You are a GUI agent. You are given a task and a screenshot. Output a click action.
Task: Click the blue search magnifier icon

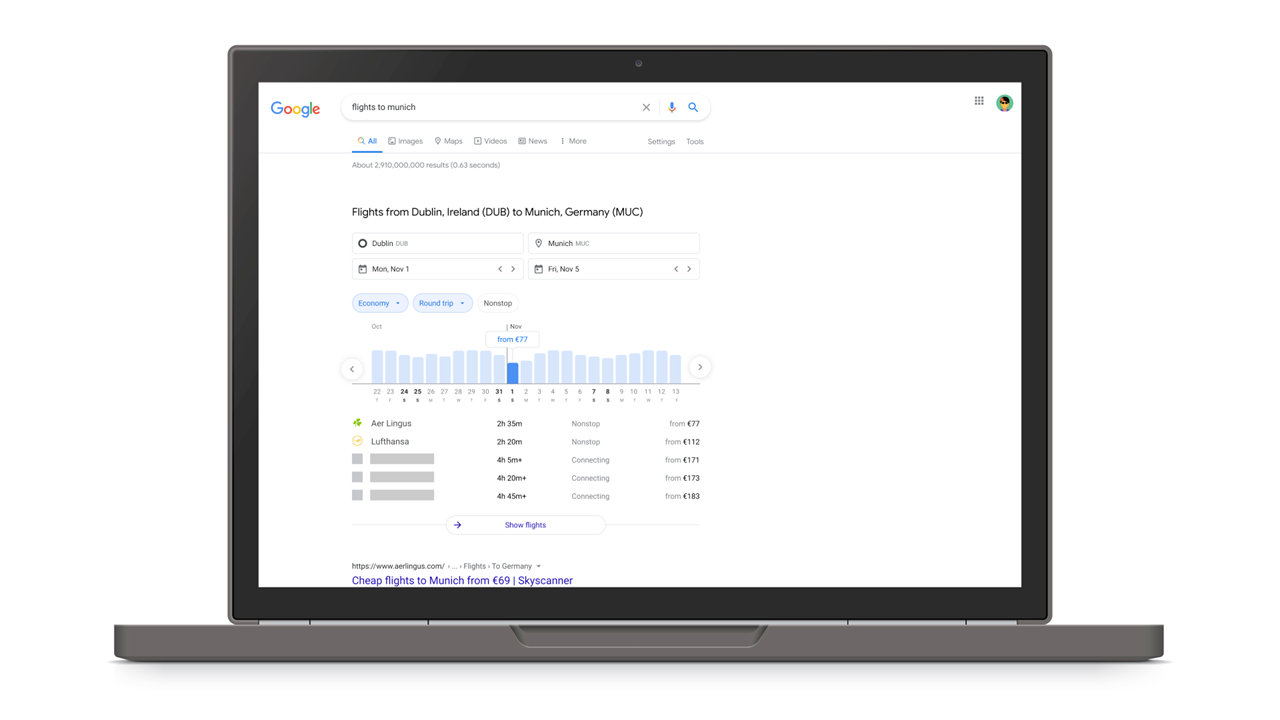[693, 107]
